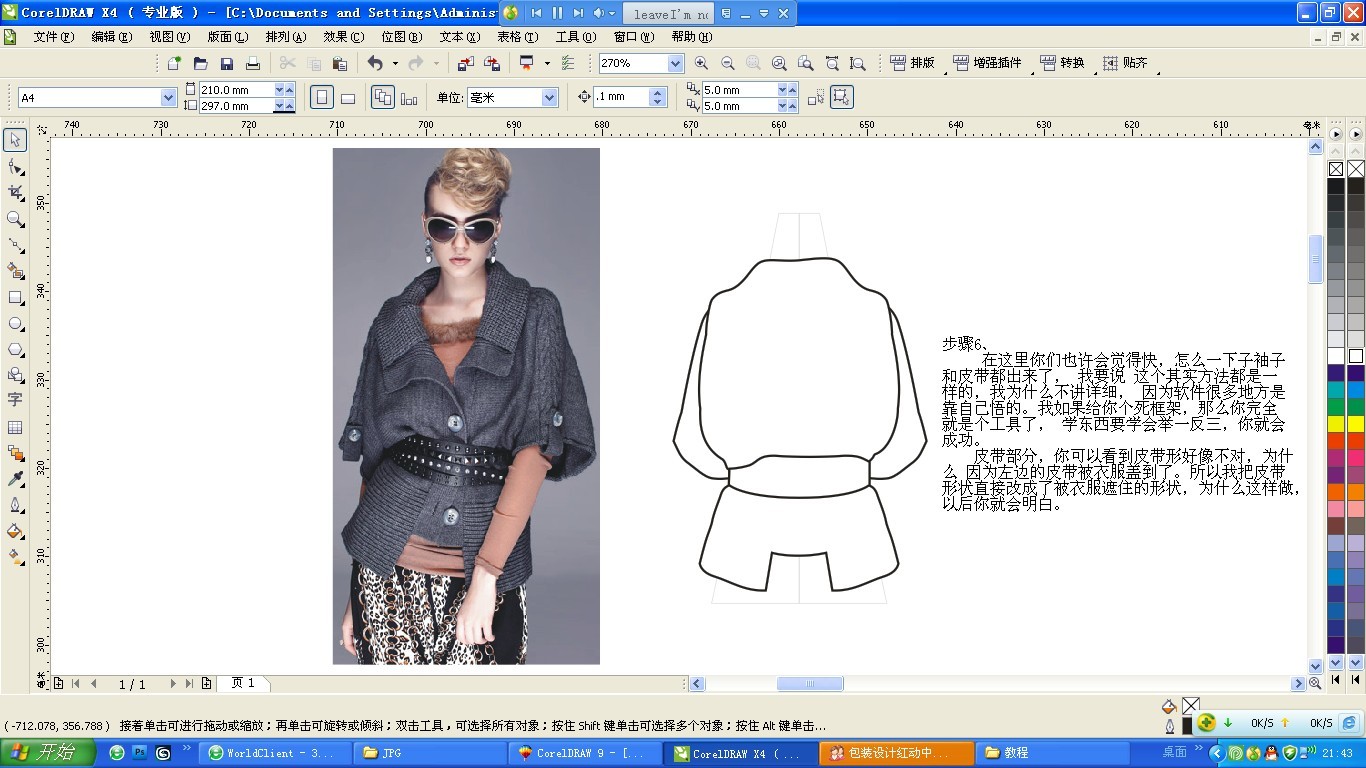
Task: Open the paper size A4 dropdown
Action: point(168,97)
